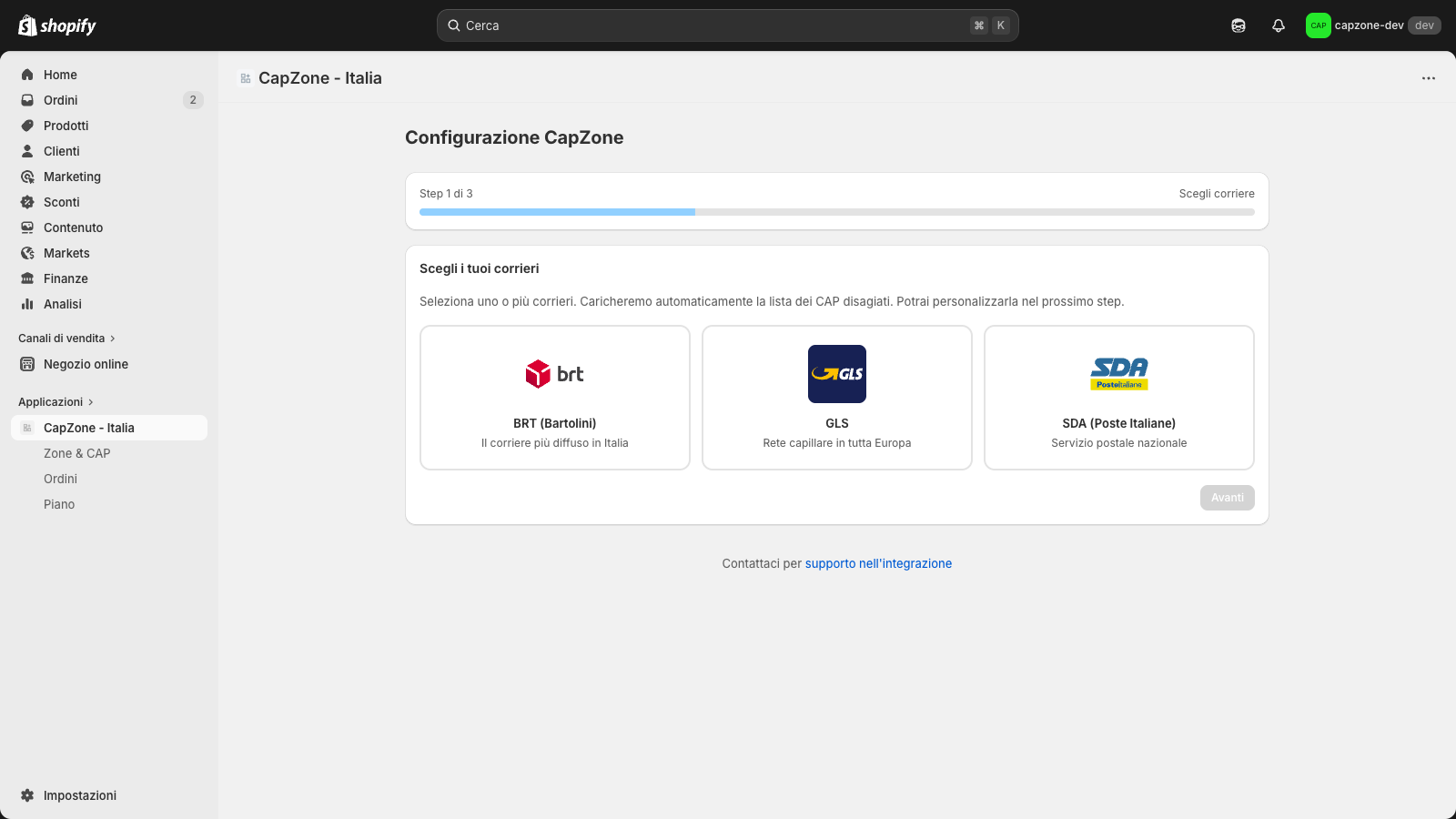Select the GLS courier card
The width and height of the screenshot is (1456, 819).
click(837, 398)
